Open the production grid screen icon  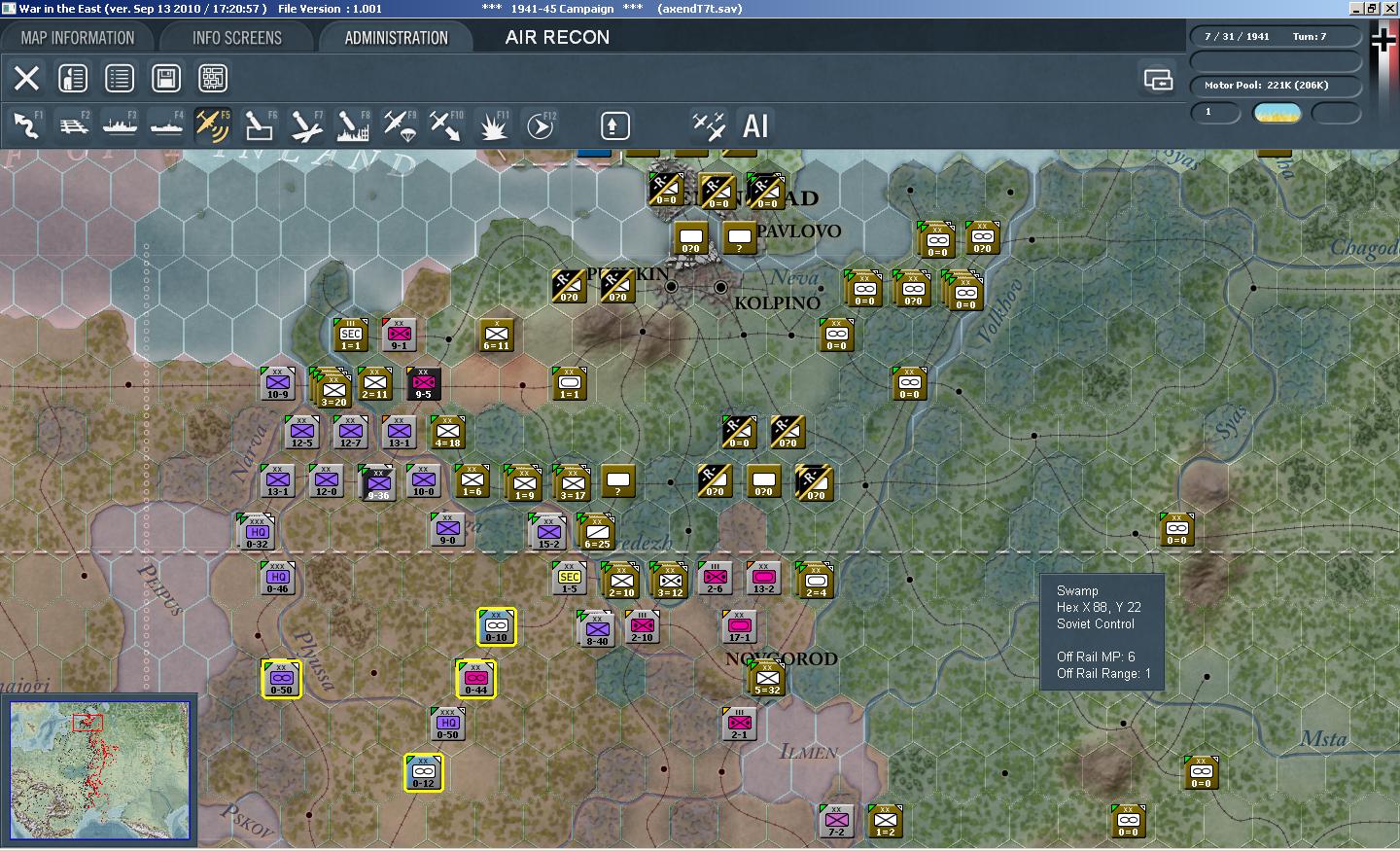click(x=213, y=78)
